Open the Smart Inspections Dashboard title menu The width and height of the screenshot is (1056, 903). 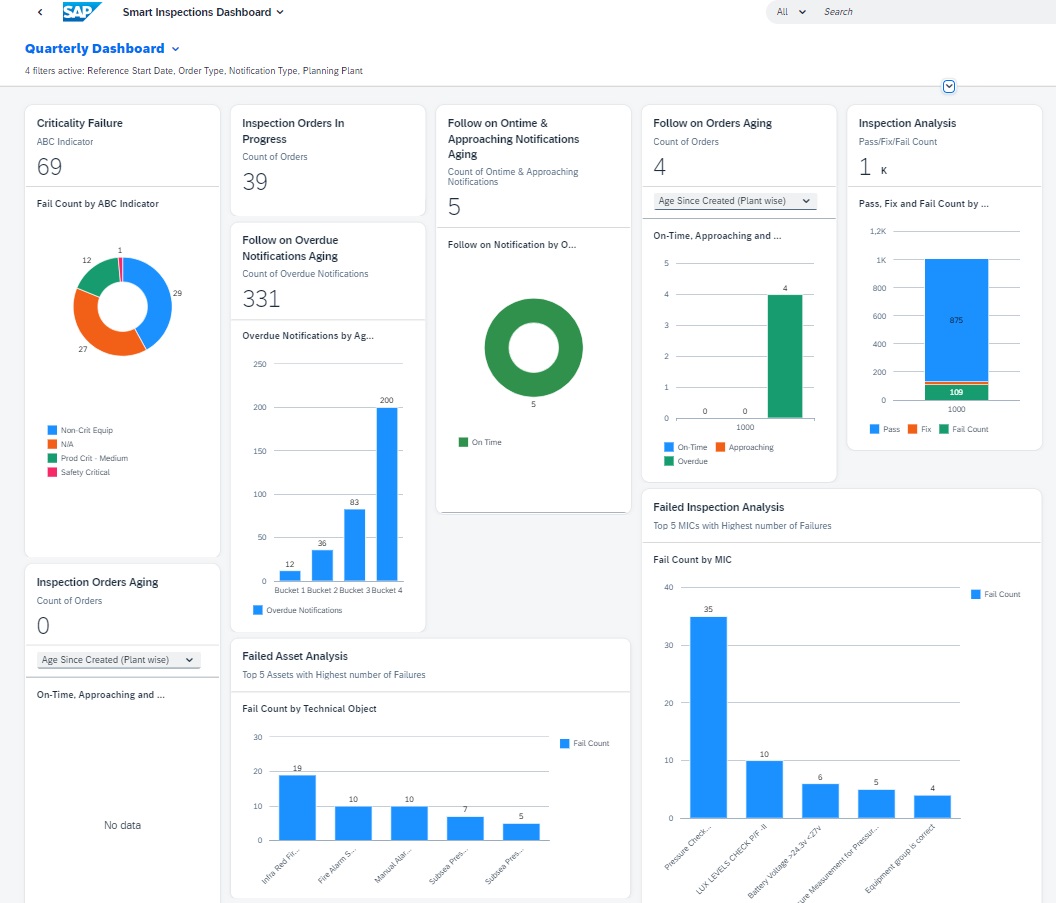pyautogui.click(x=203, y=12)
